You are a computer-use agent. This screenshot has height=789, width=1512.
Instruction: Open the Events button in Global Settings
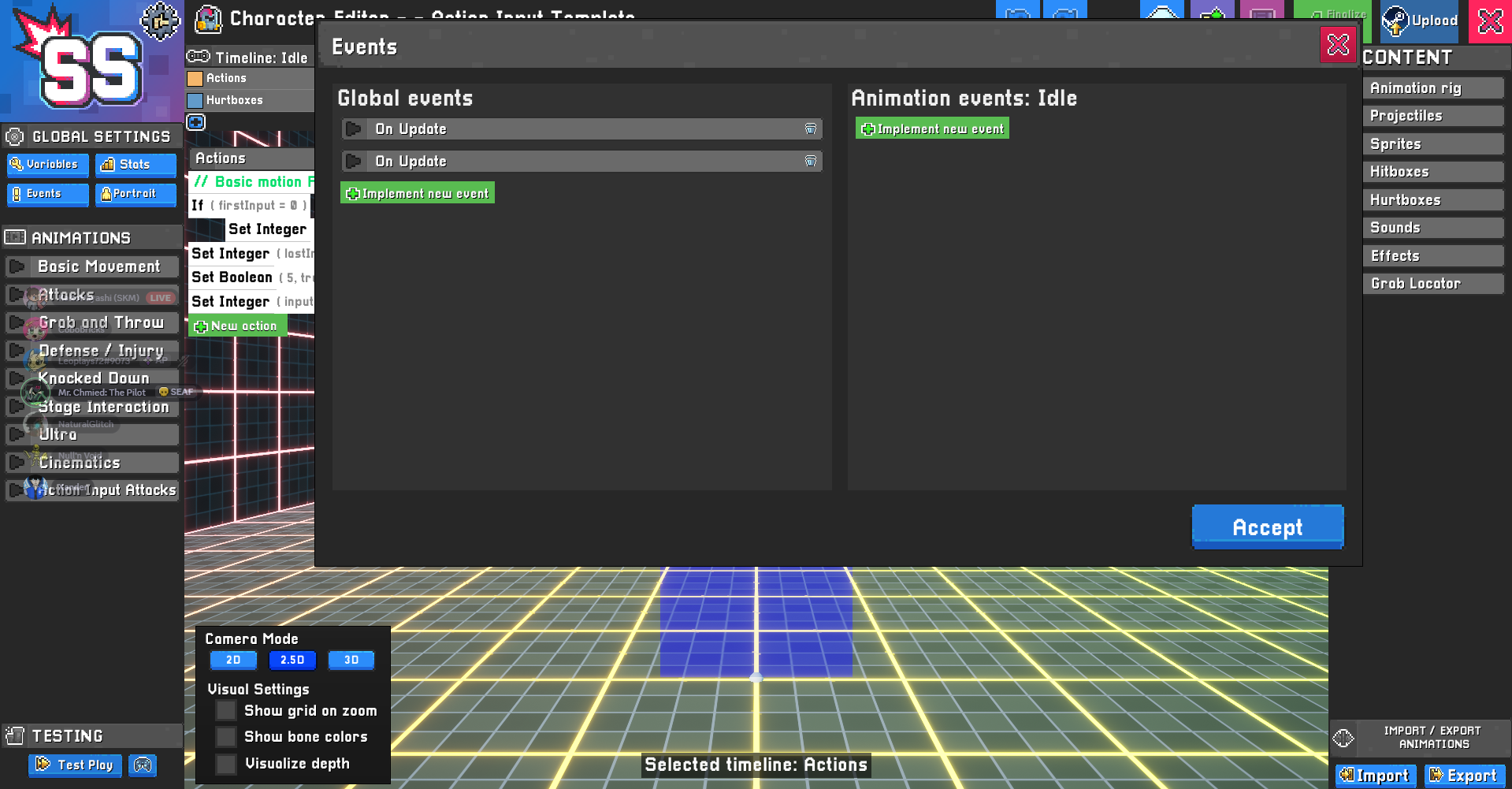[x=47, y=194]
